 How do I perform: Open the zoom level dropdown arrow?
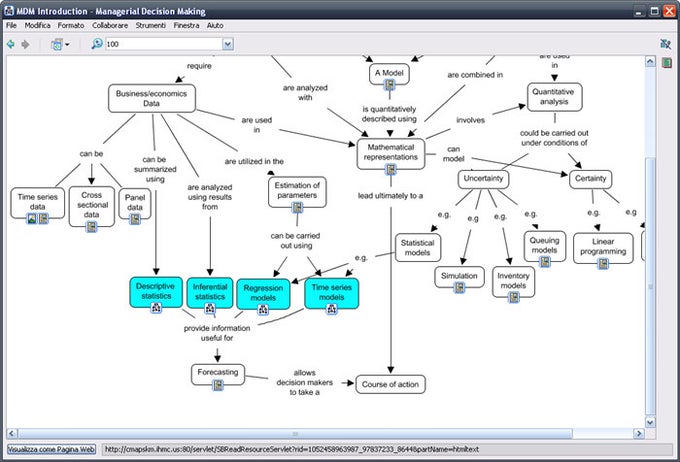[228, 44]
